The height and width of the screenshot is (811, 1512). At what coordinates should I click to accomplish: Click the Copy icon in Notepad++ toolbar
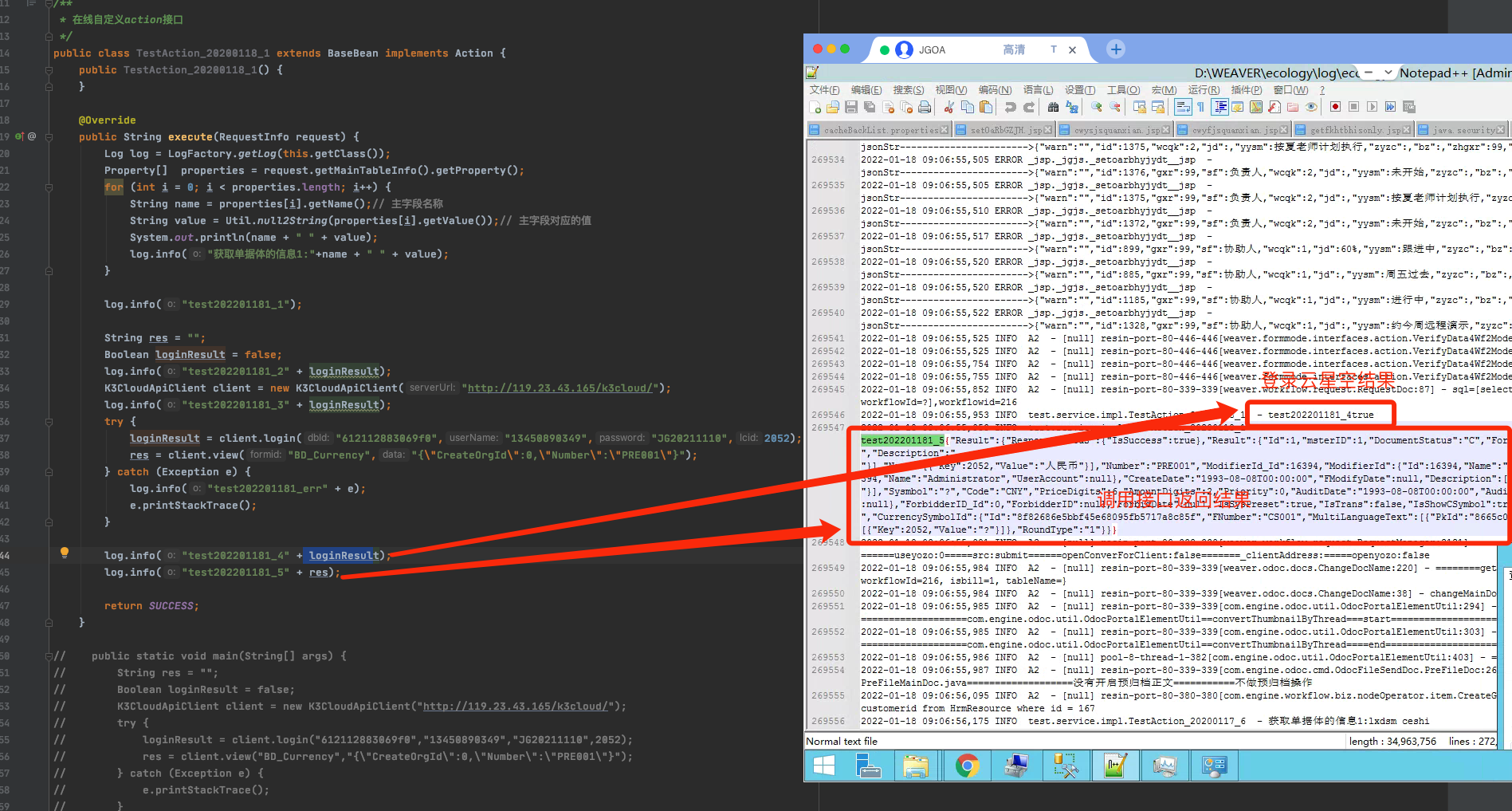pyautogui.click(x=968, y=107)
